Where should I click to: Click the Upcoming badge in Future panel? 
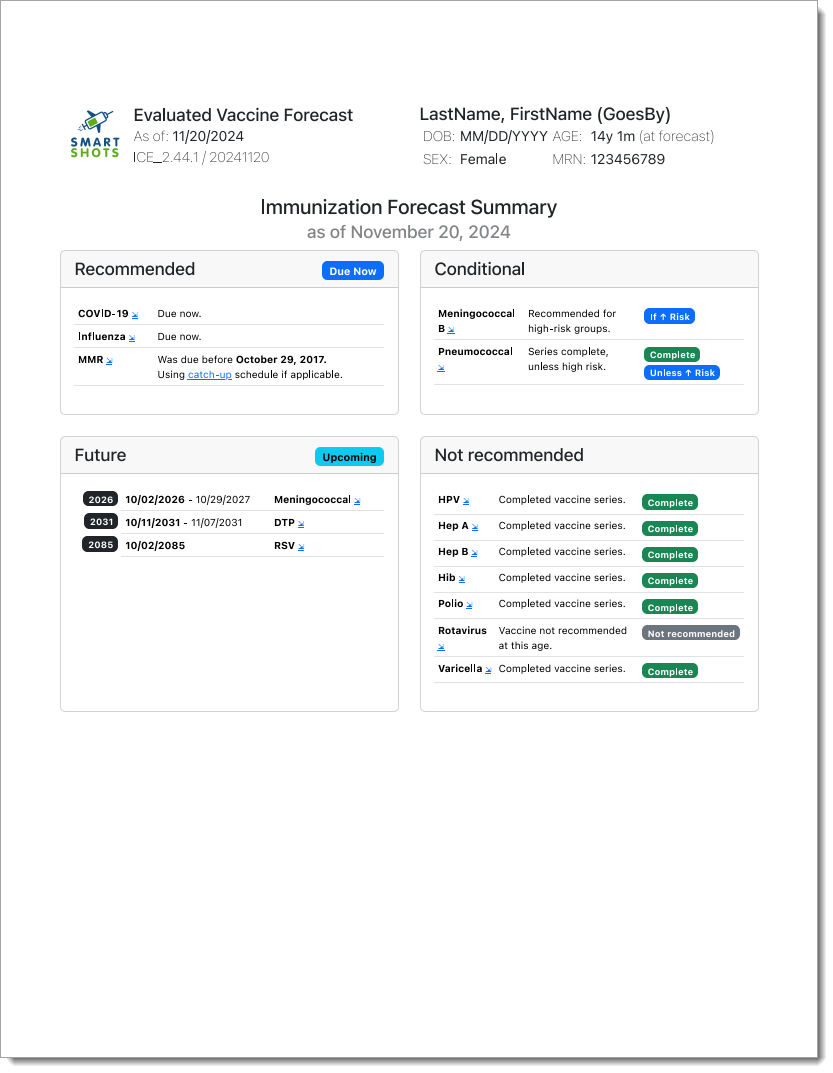click(x=349, y=457)
